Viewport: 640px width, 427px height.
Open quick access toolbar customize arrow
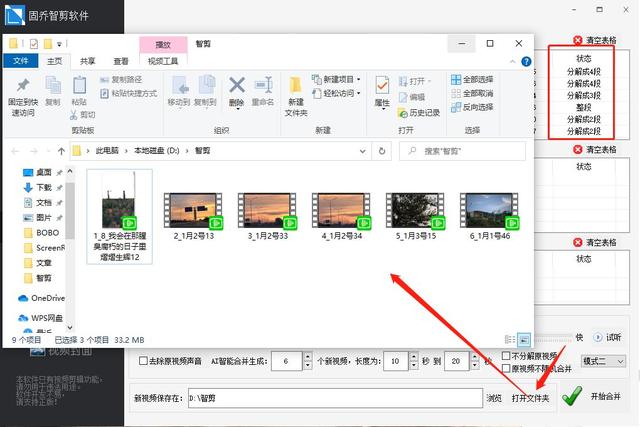coord(59,44)
